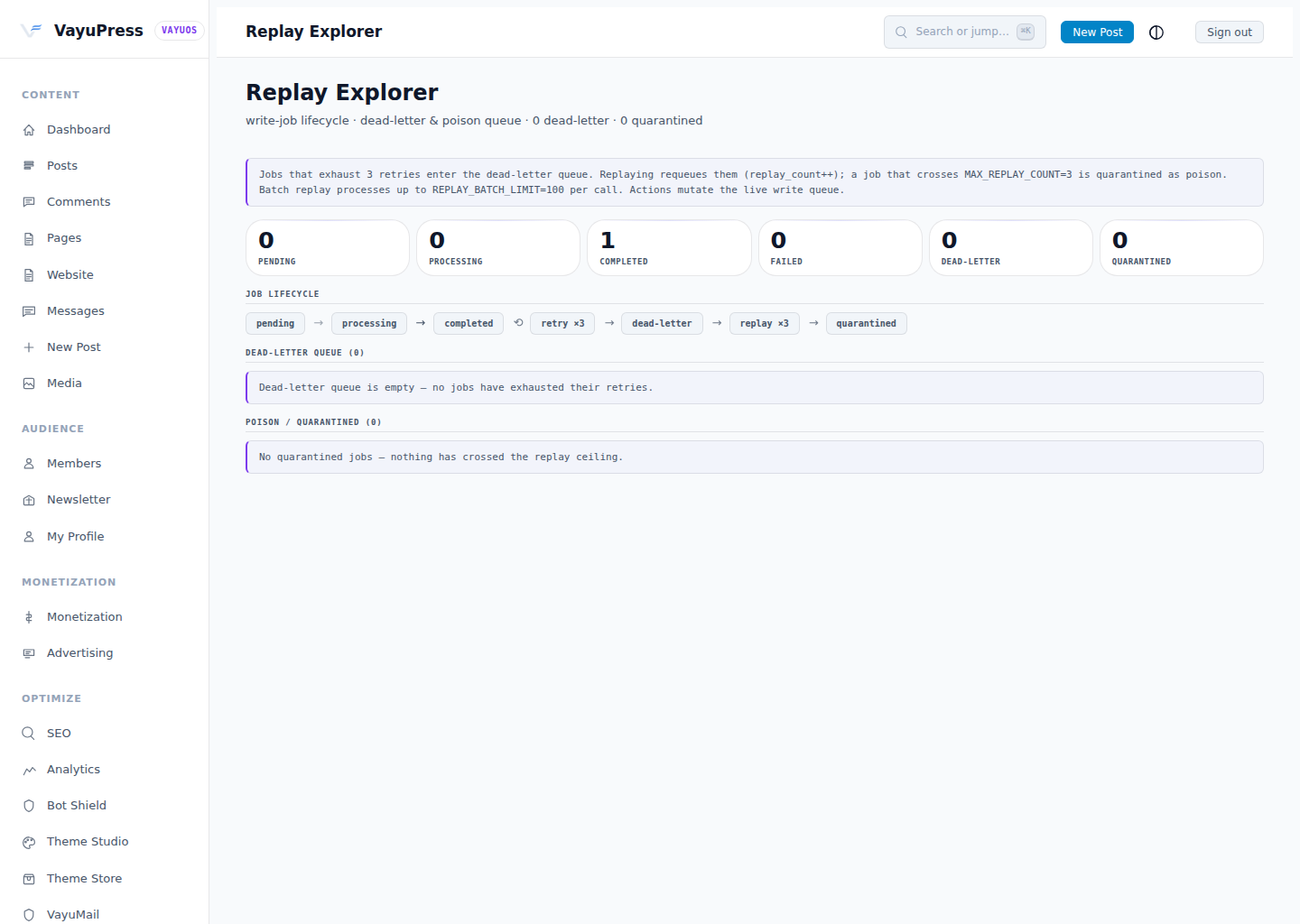This screenshot has width=1300, height=924.
Task: Click the 'DEAD-LETTER QUEUE (0)' heading
Action: pos(305,353)
